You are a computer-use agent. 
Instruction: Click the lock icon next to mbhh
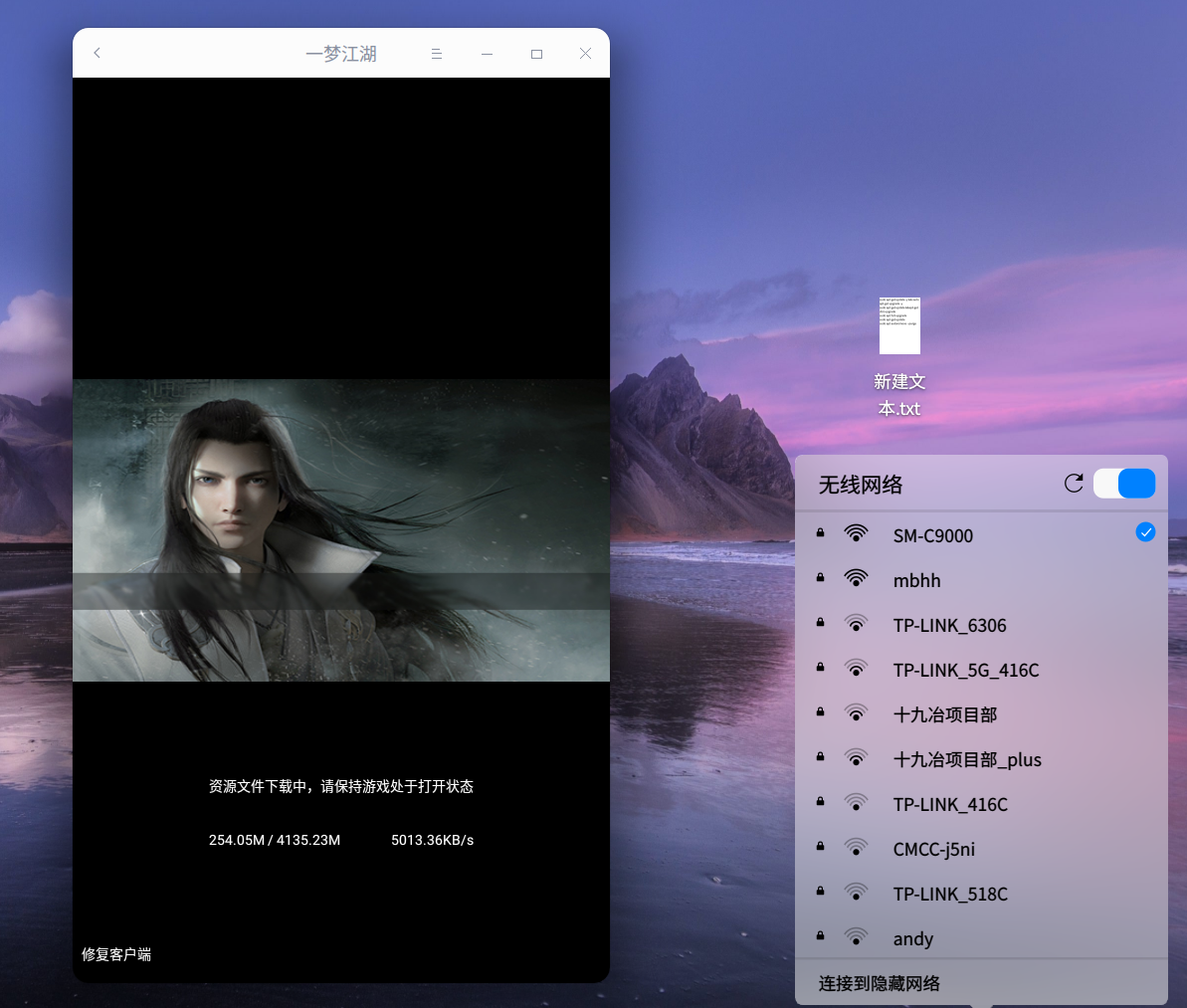click(x=820, y=577)
